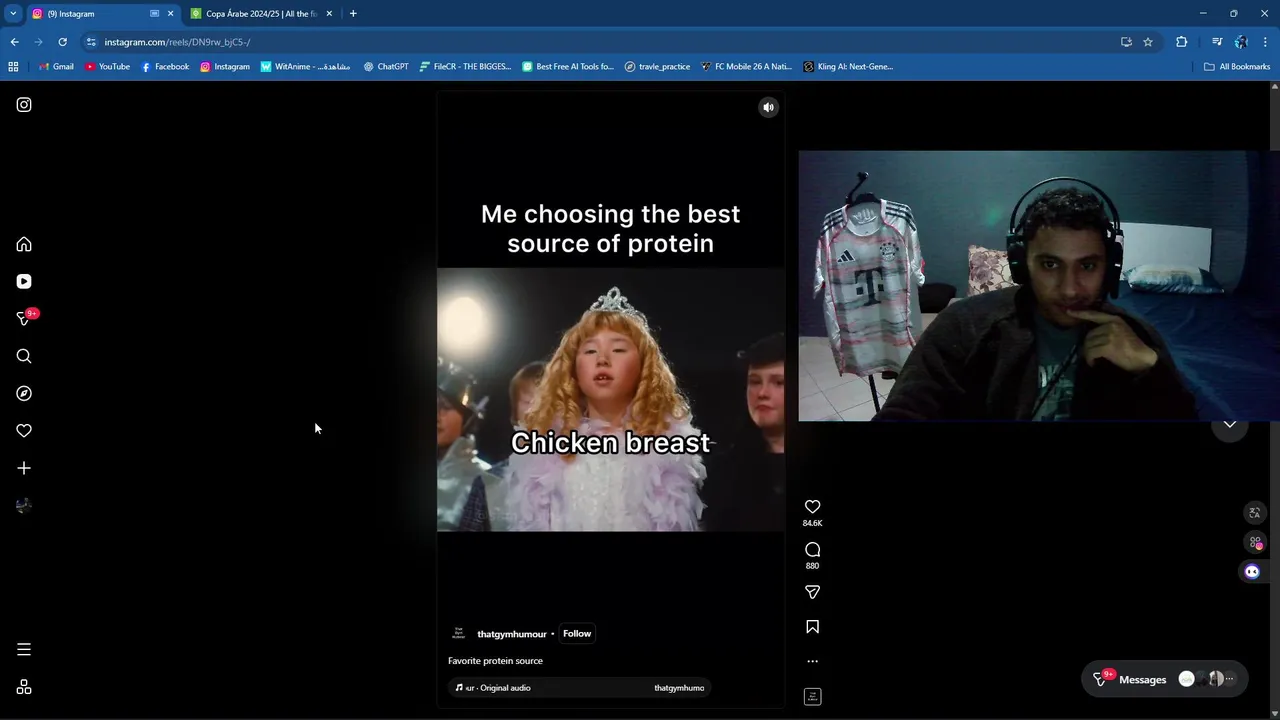Follow thatgymhumour account
The height and width of the screenshot is (720, 1280).
(x=577, y=633)
